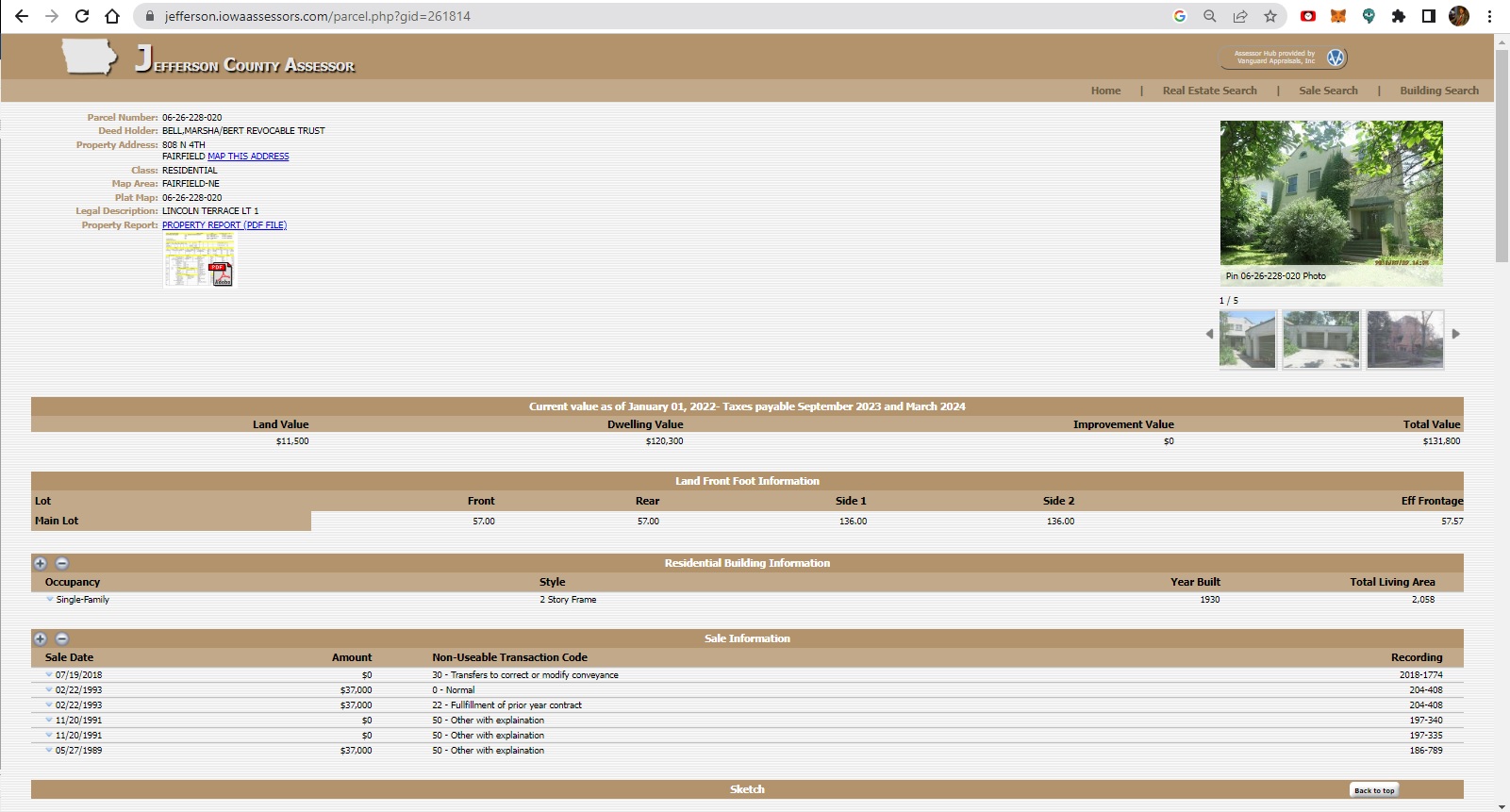This screenshot has width=1510, height=812.
Task: Show previous photos with left arrow
Action: tap(1209, 334)
